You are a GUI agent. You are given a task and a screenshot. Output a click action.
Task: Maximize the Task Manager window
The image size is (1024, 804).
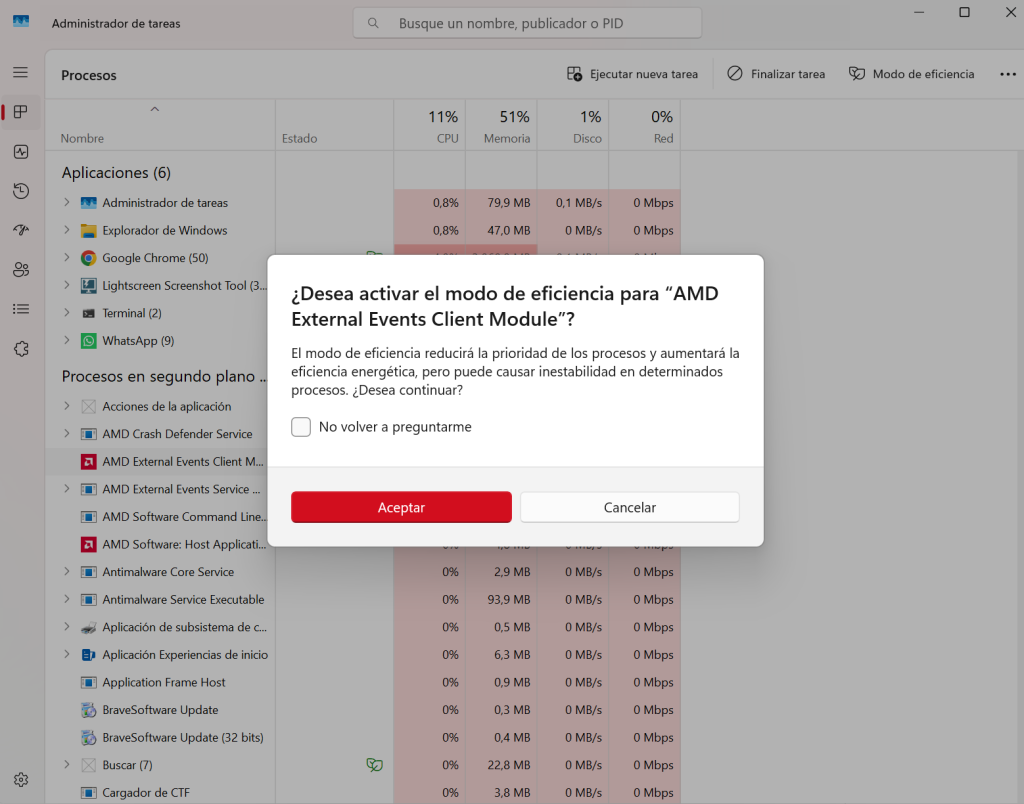(x=964, y=12)
